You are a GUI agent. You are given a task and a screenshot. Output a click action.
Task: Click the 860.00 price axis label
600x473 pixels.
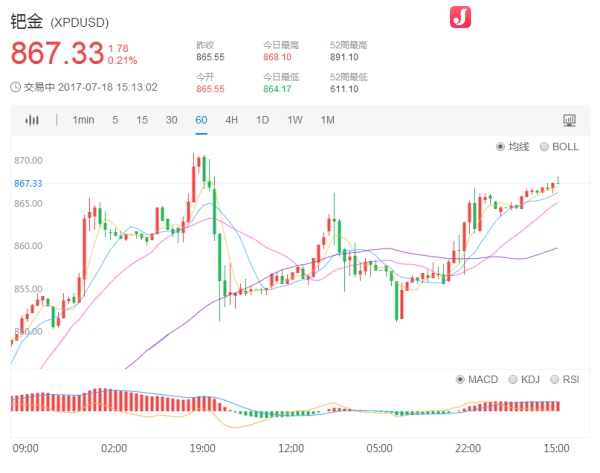28,246
